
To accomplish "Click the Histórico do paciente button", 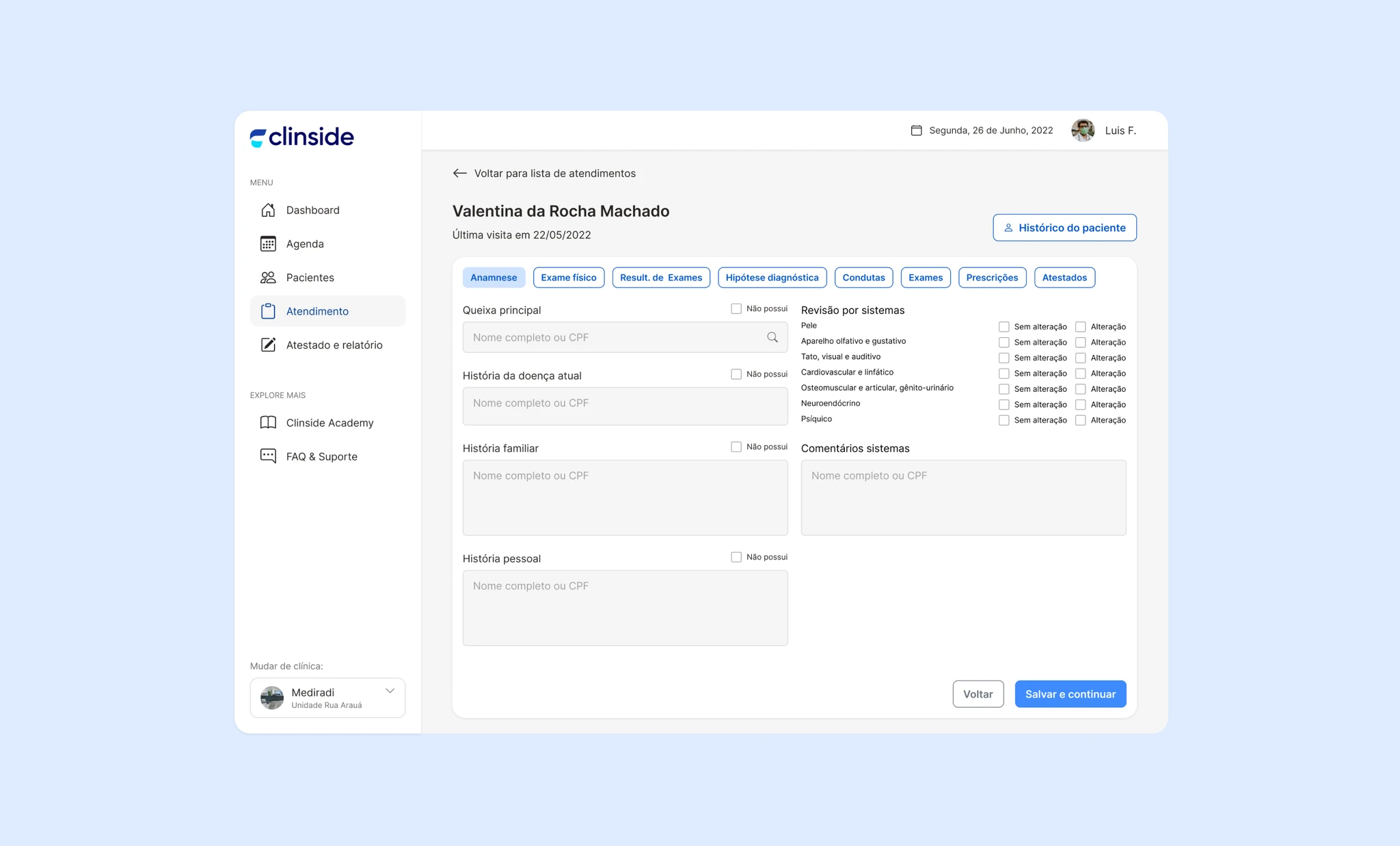I will point(1064,227).
